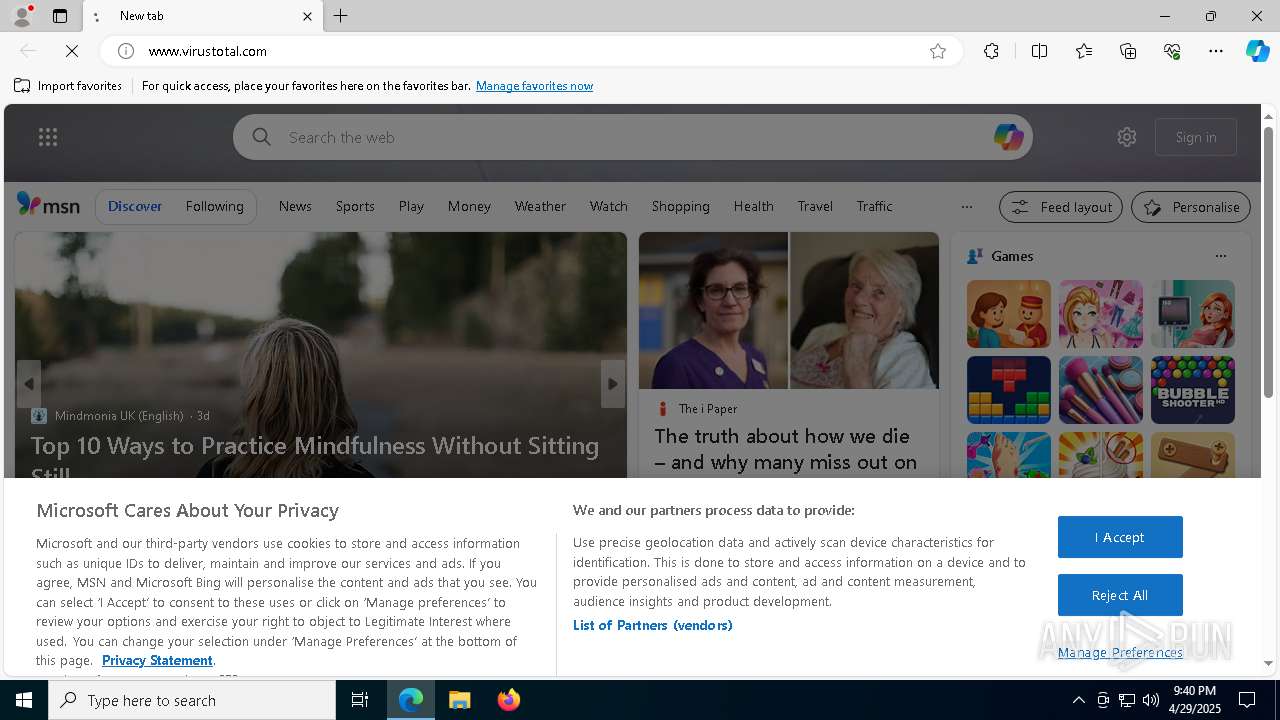This screenshot has height=720, width=1280.
Task: Open Settings and more menu
Action: click(1216, 51)
